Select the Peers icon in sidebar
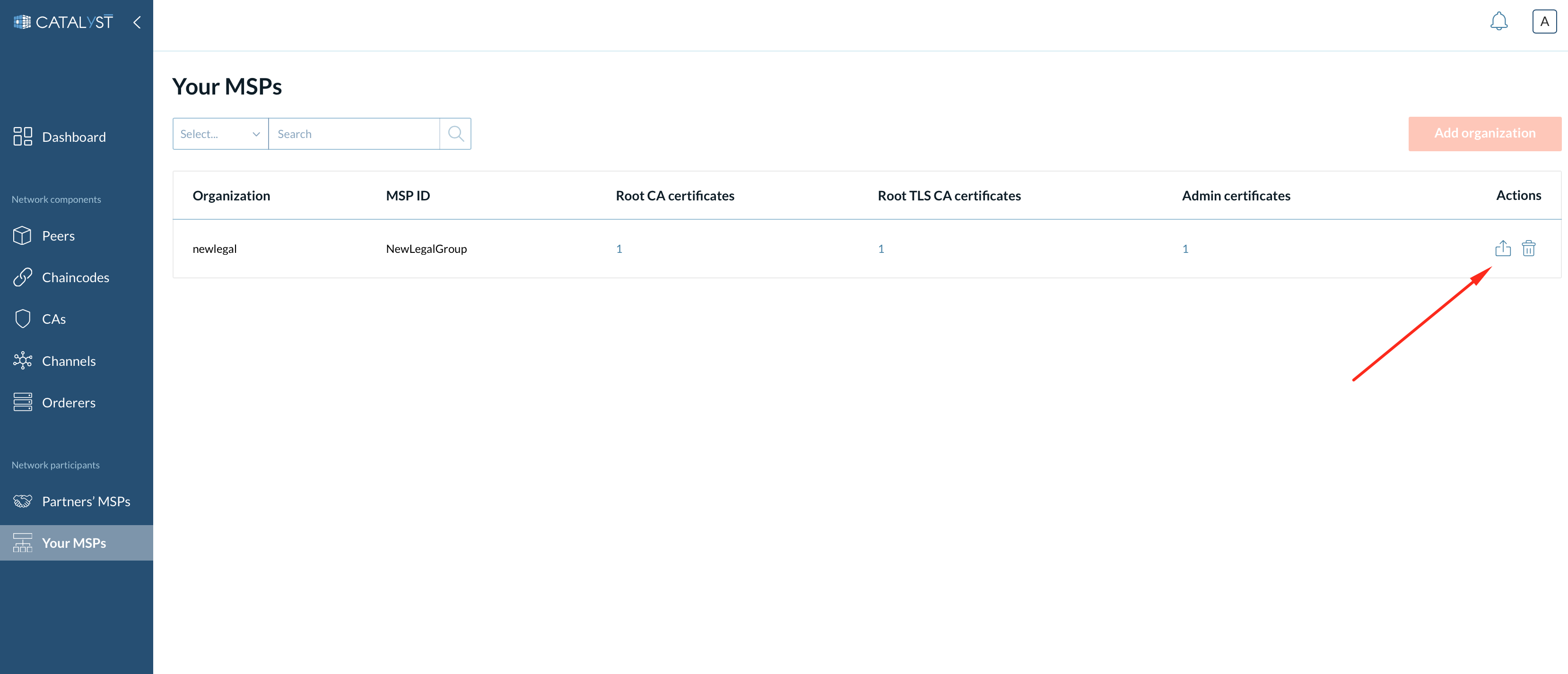 tap(23, 235)
